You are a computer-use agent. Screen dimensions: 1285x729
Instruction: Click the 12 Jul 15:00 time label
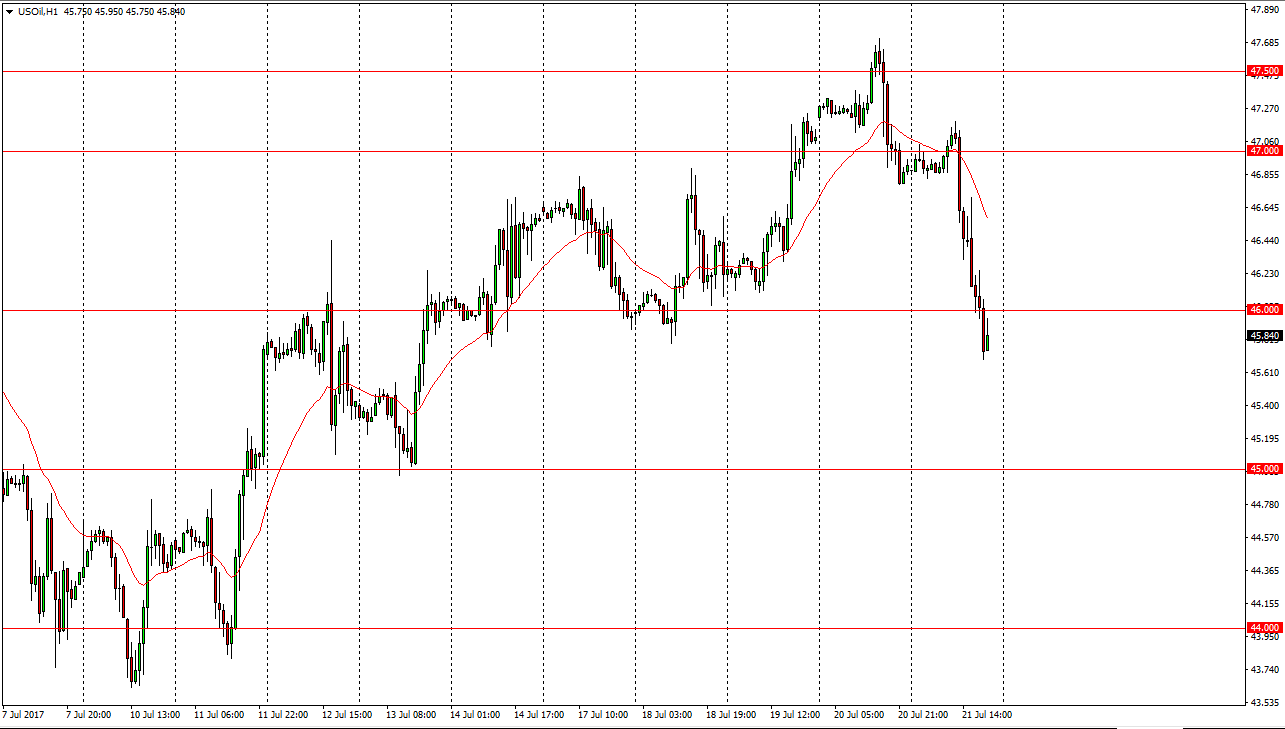[347, 715]
